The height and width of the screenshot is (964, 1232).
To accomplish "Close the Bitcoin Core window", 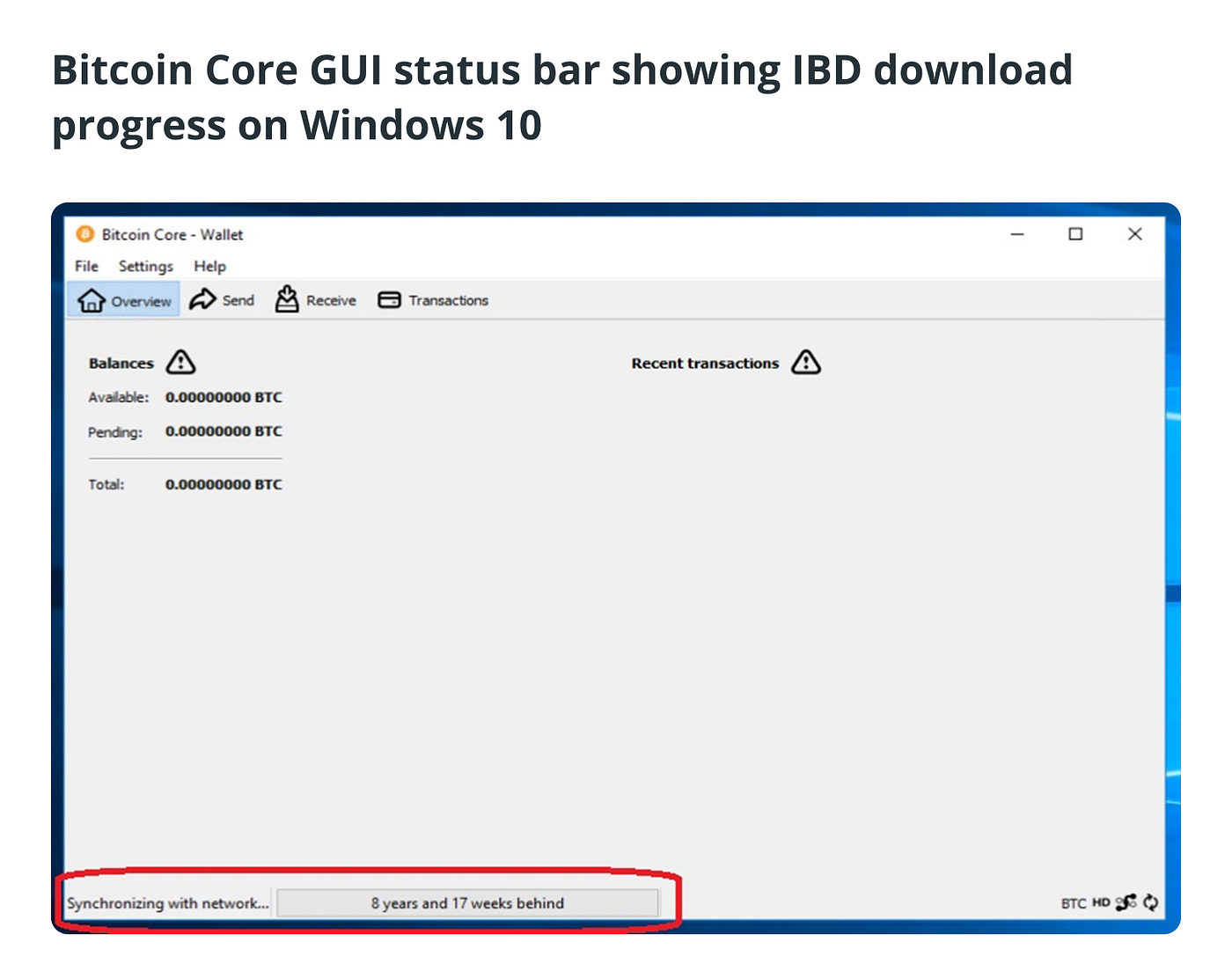I will pyautogui.click(x=1135, y=234).
